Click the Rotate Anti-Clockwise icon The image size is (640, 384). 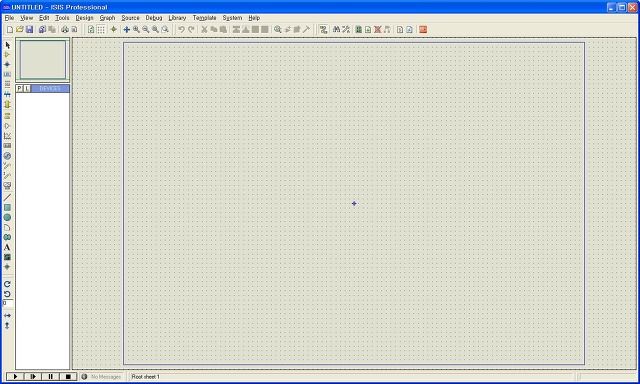pos(7,294)
